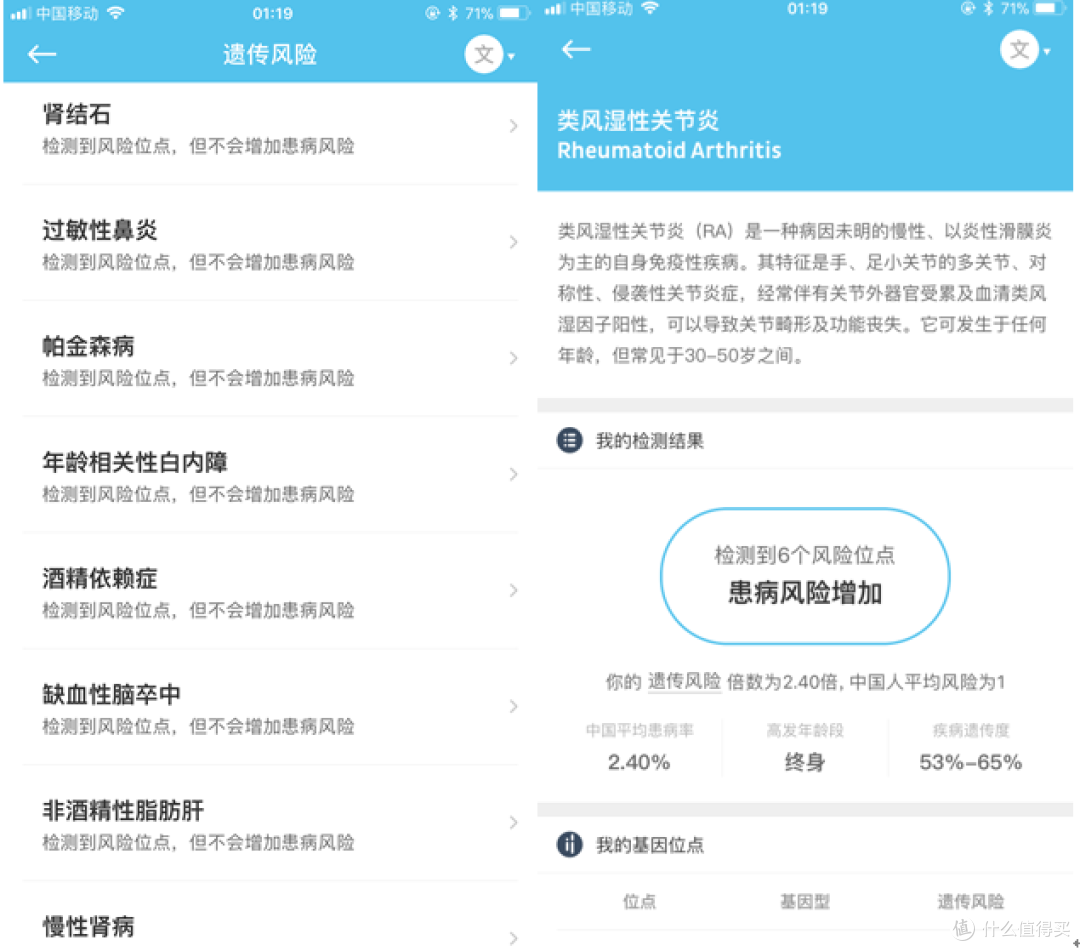1080x951 pixels.
Task: Open the 过敏性鼻炎 risk item
Action: [x=270, y=243]
